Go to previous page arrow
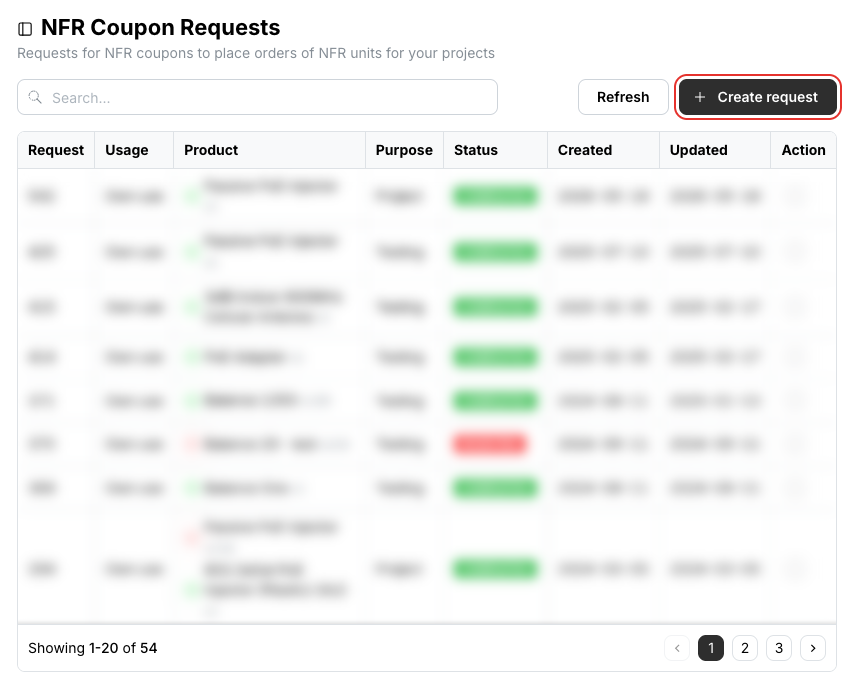This screenshot has width=854, height=684. coord(677,648)
